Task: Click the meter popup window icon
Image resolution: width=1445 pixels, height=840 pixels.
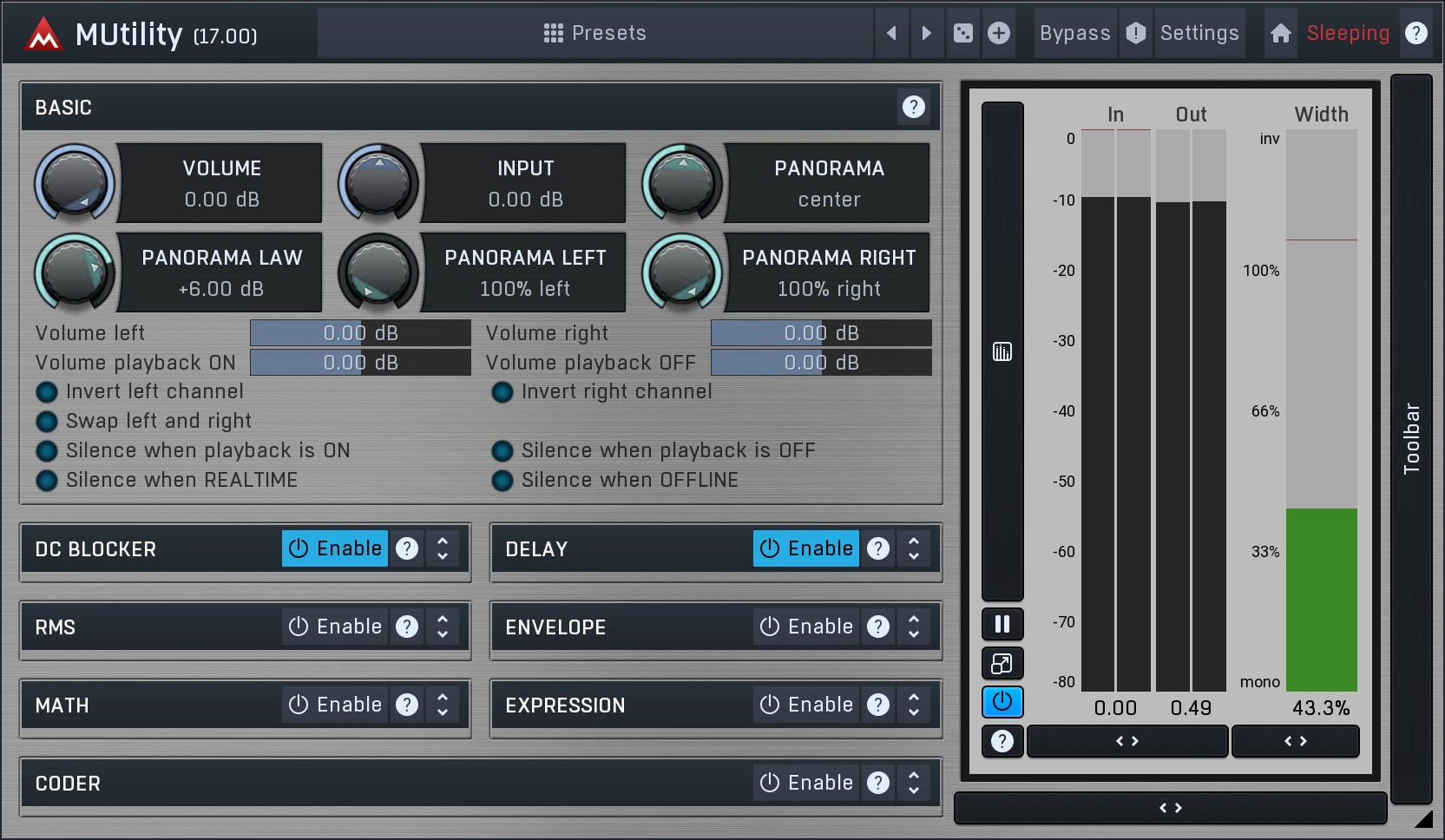Action: pyautogui.click(x=1002, y=664)
